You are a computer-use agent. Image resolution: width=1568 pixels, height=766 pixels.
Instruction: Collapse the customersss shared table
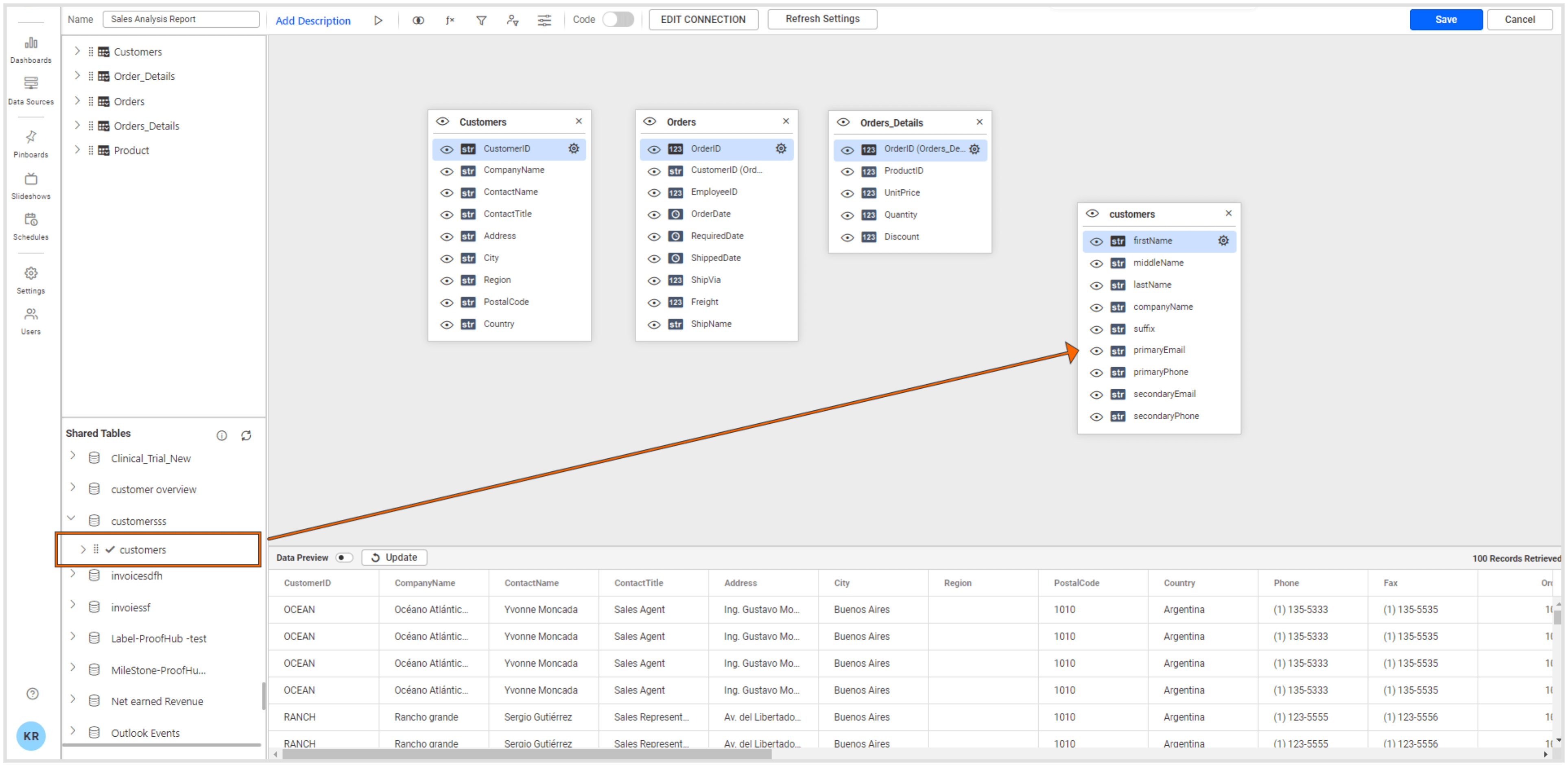72,518
